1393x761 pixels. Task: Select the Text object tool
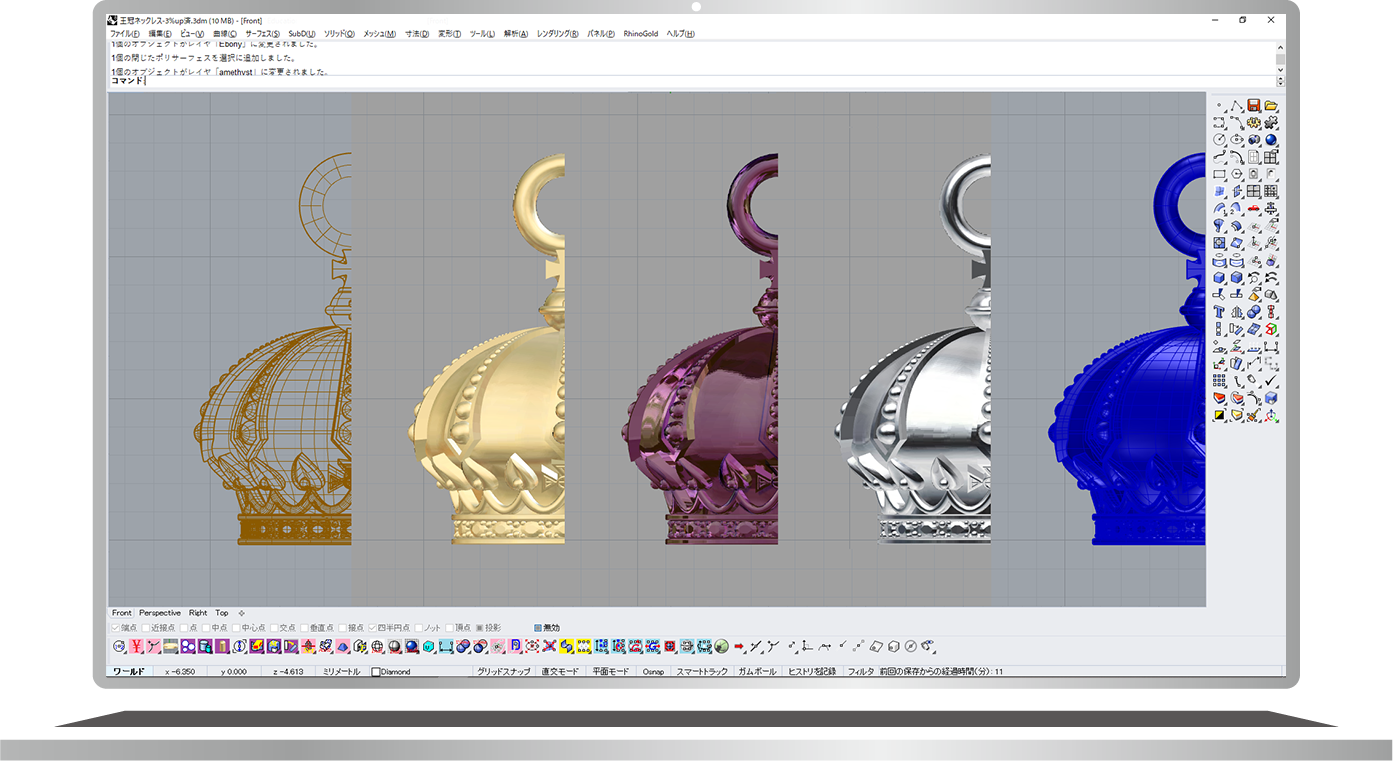pyautogui.click(x=1220, y=312)
